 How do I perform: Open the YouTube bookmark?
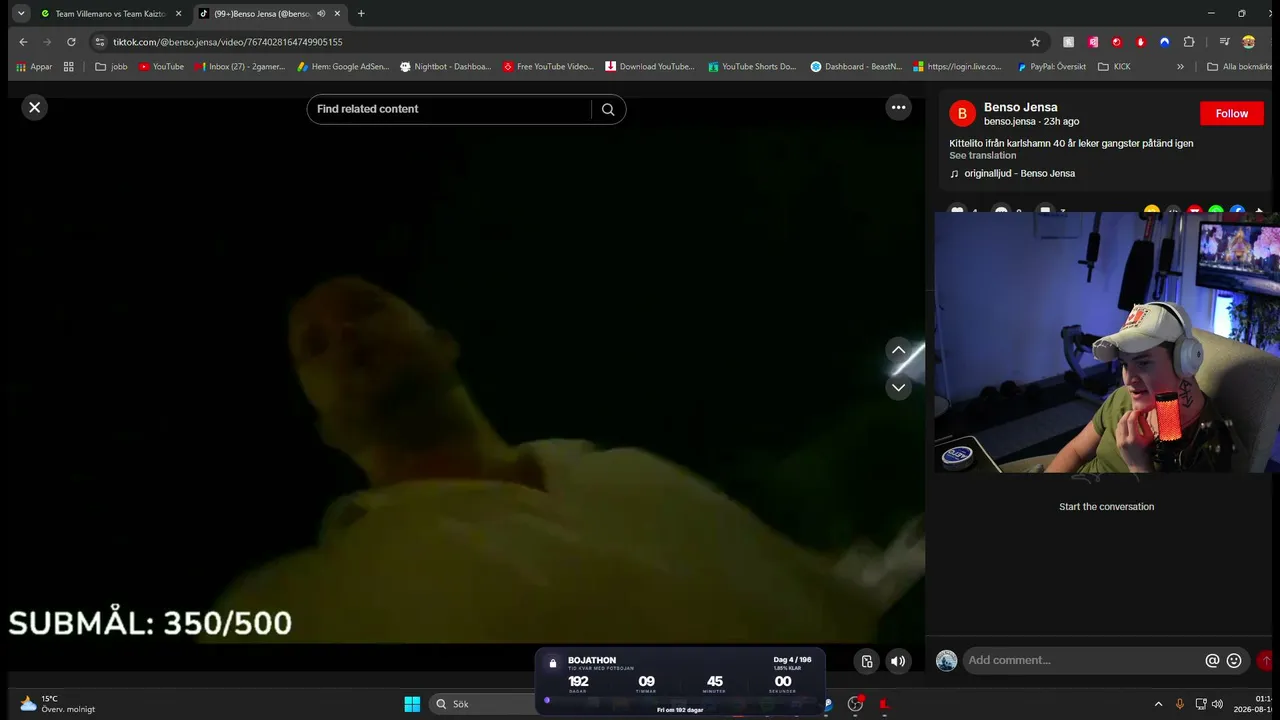pyautogui.click(x=161, y=67)
